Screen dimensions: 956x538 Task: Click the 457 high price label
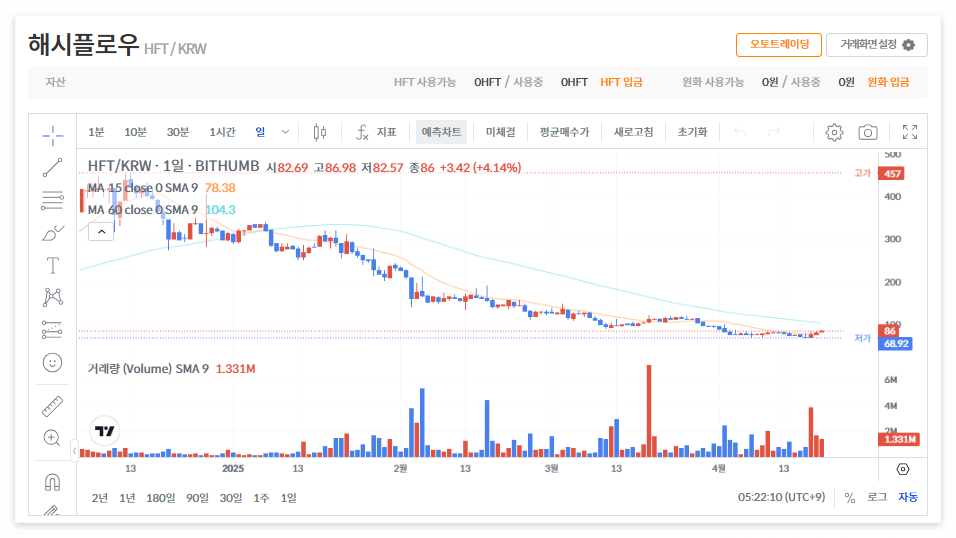891,174
